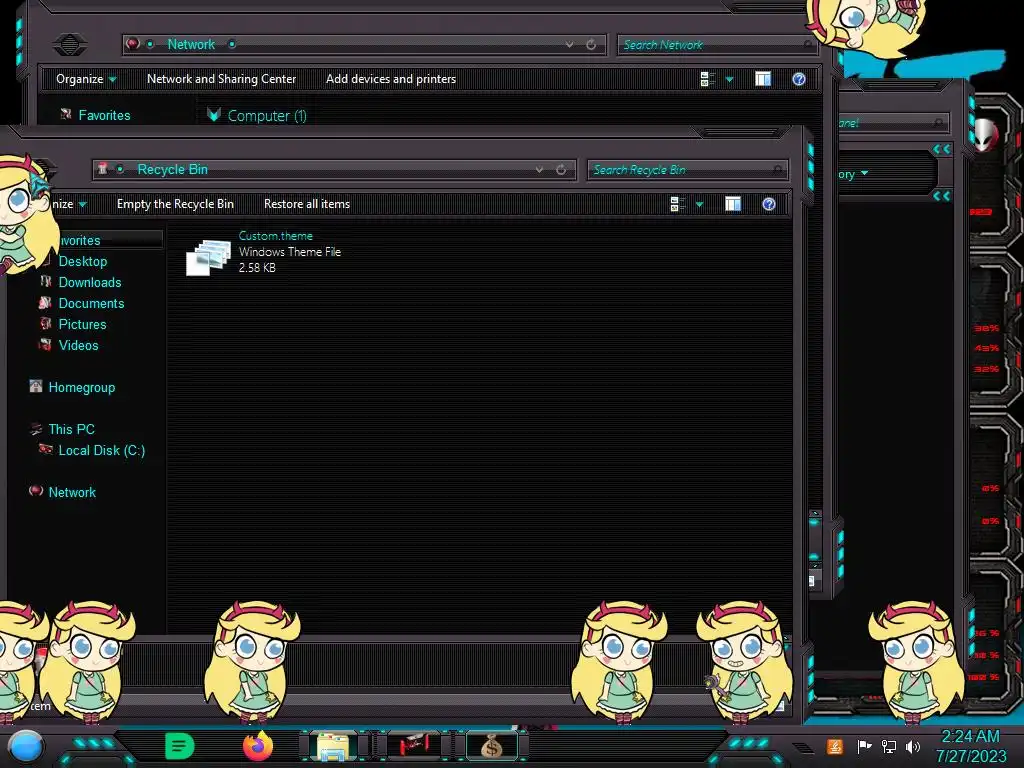
Task: Select Videos in navigation pane
Action: click(78, 345)
